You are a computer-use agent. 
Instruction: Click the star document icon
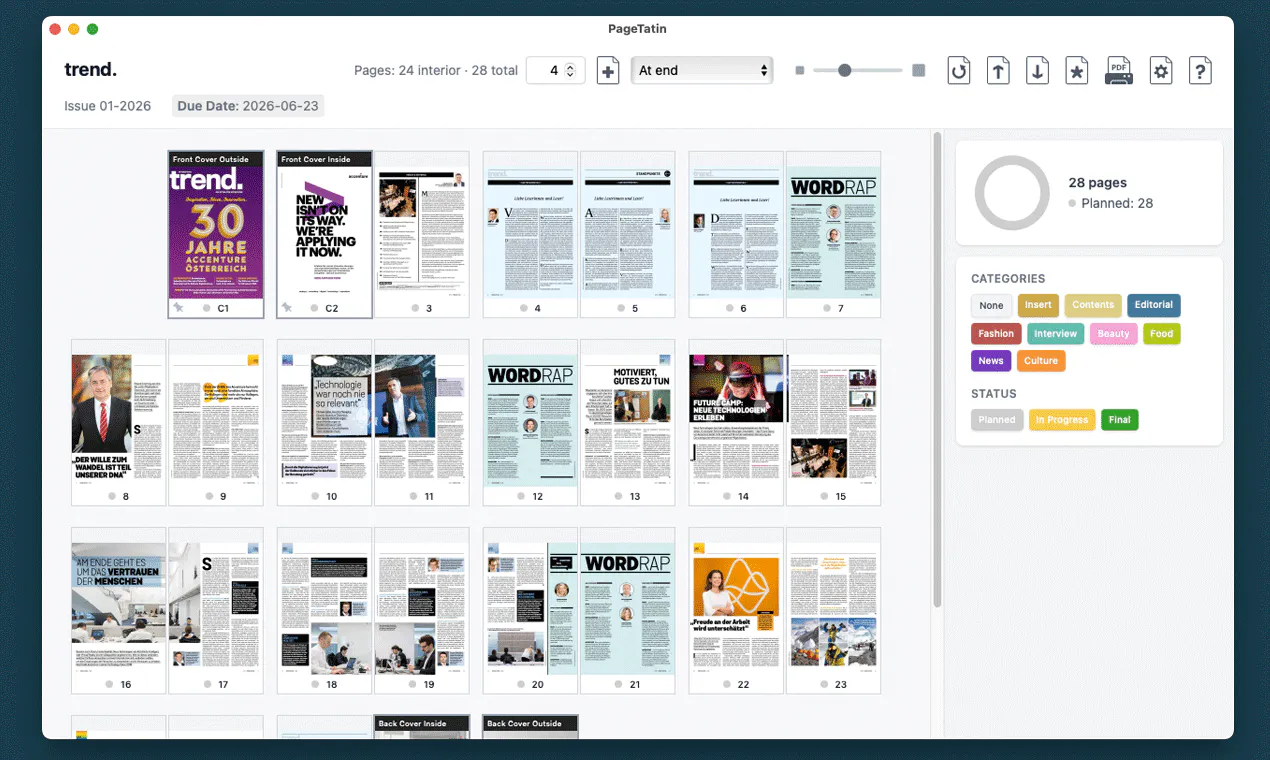tap(1077, 71)
